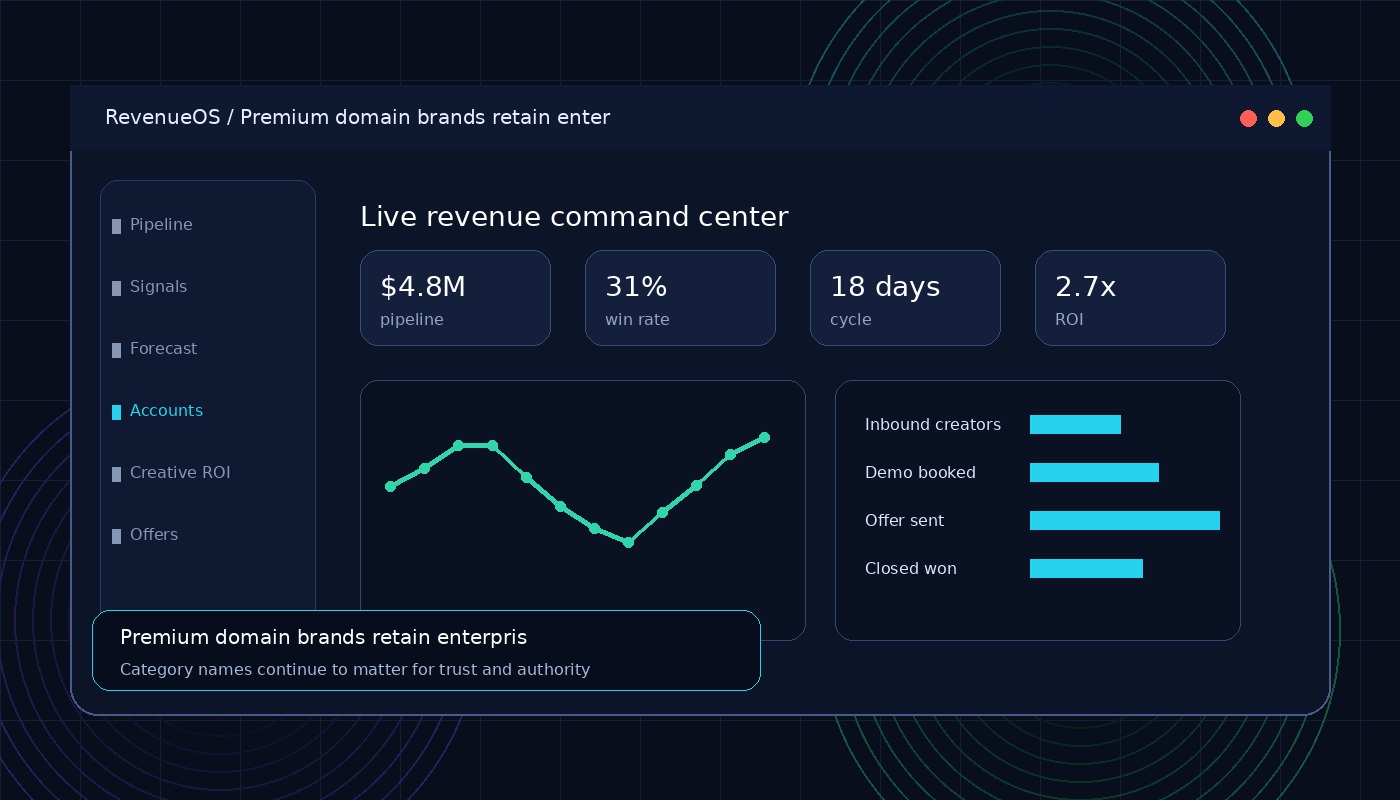Screen dimensions: 1400x800
Task: Click the Closed won funnel bar
Action: point(1086,568)
